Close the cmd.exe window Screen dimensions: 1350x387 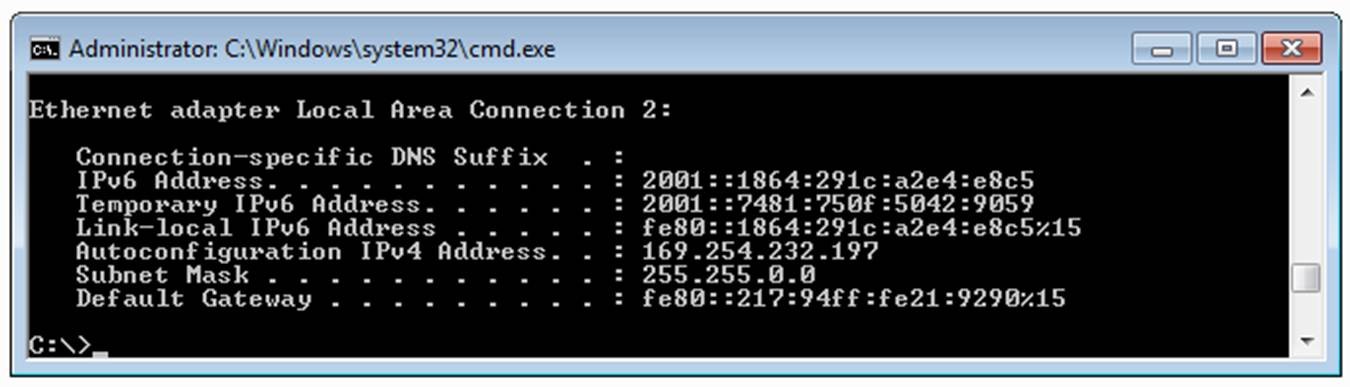1291,48
